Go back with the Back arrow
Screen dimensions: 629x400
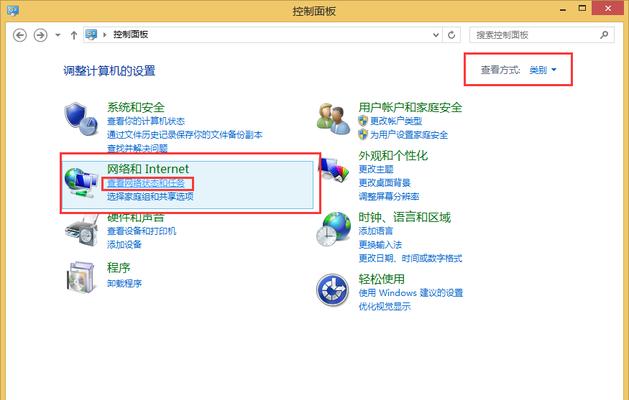coord(20,35)
